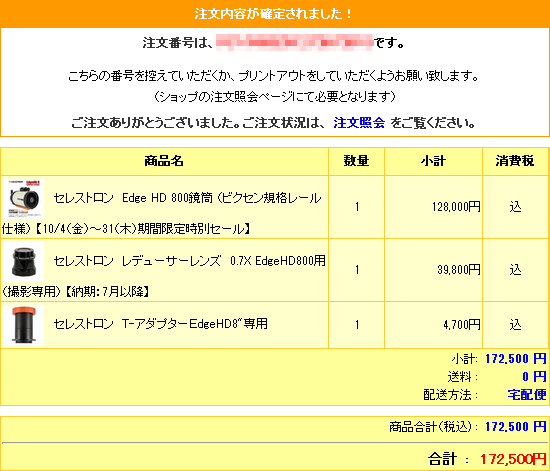550x471 pixels.
Task: Click the 商品名 column header
Action: (x=164, y=161)
